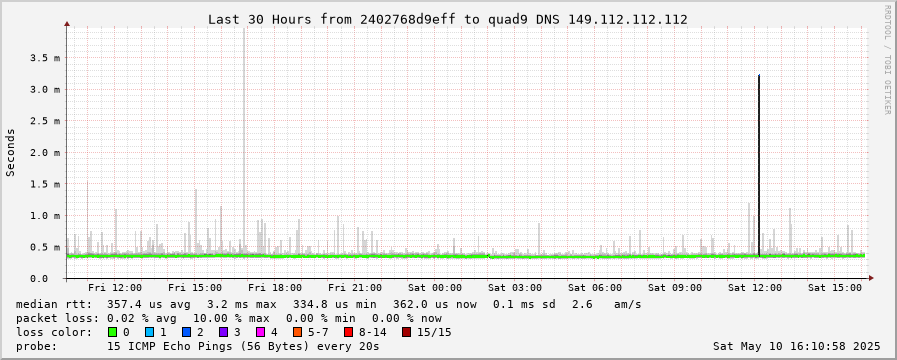This screenshot has width=897, height=360.
Task: Click the Sat 15:00 time axis label
Action: click(x=835, y=287)
